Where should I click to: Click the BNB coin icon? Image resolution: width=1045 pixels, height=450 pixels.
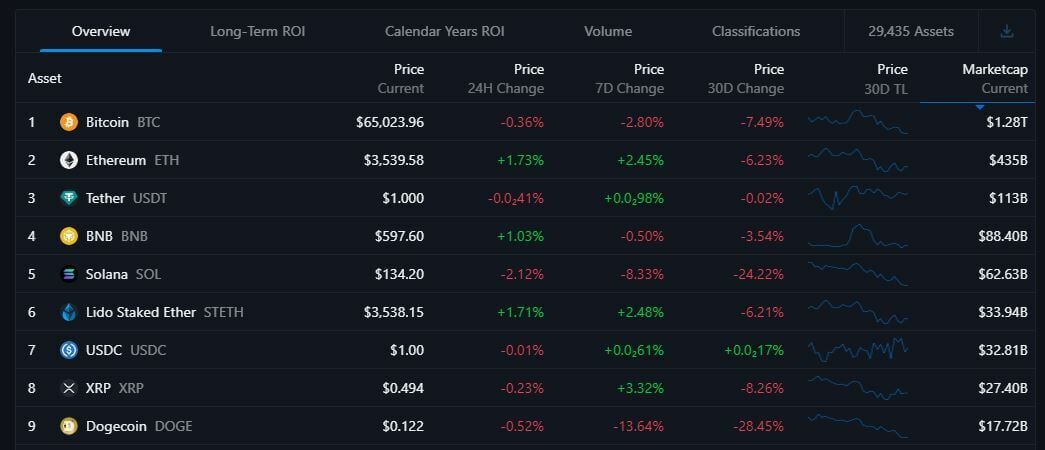click(x=69, y=236)
